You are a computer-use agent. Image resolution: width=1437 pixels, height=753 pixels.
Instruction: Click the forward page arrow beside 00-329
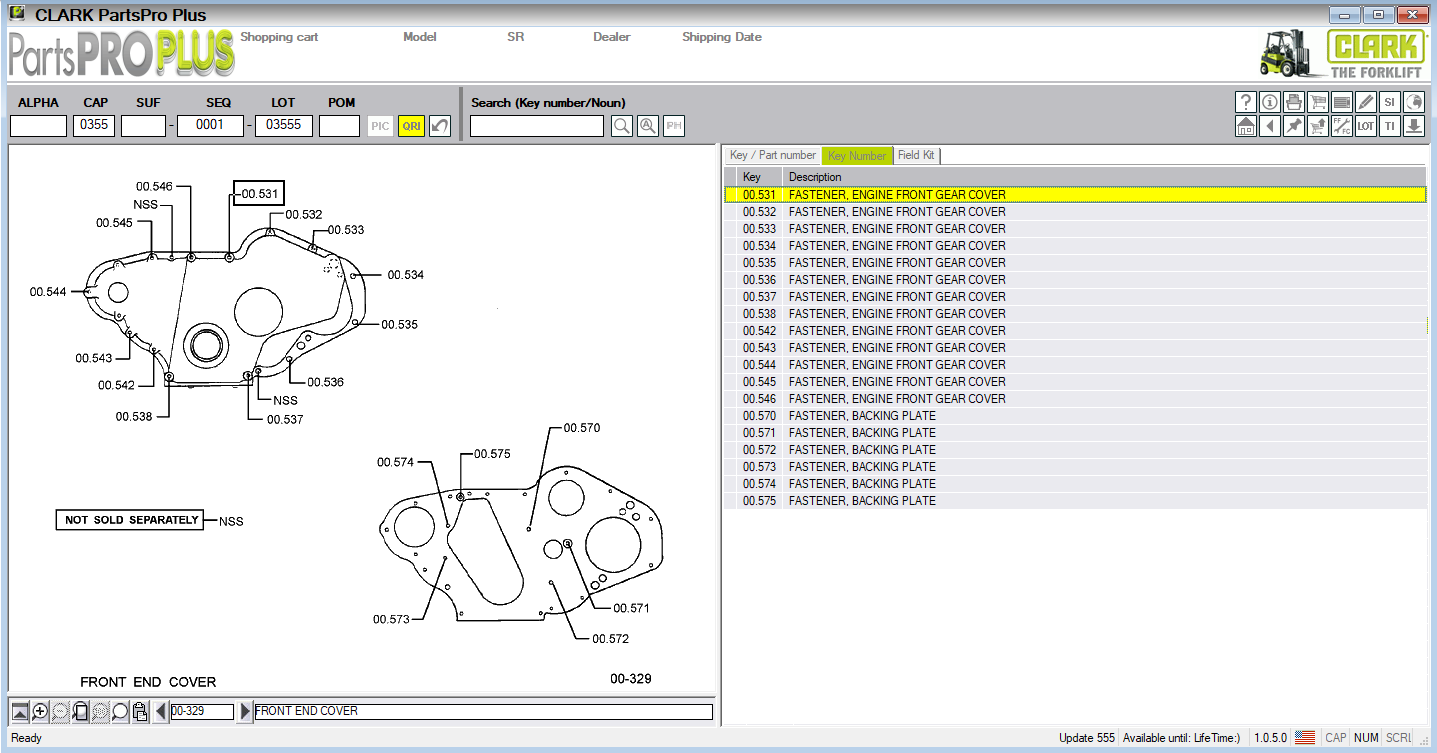[x=245, y=711]
